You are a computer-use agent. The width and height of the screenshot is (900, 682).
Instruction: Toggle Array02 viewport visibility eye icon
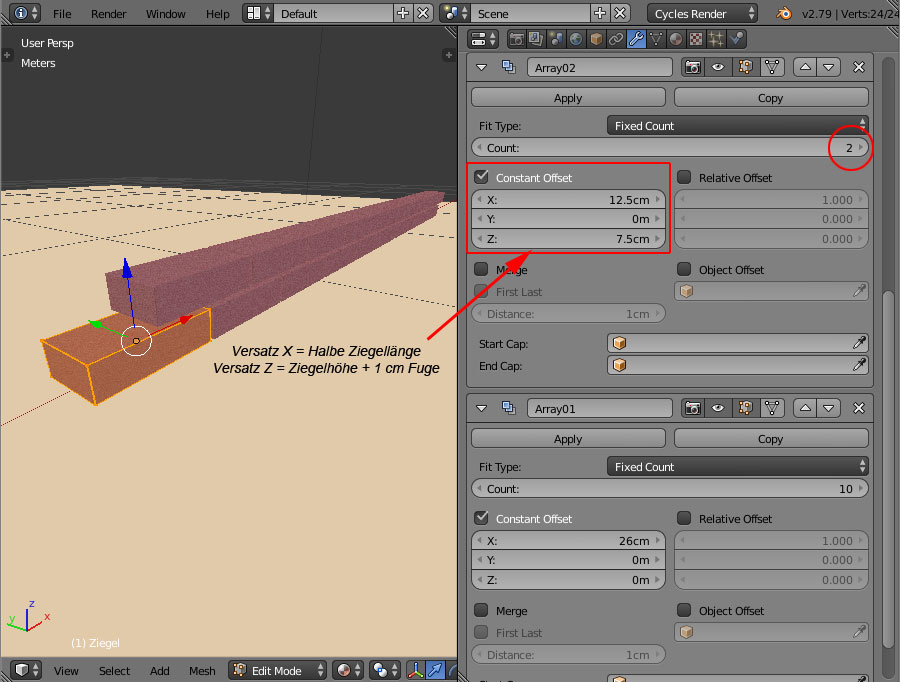[x=718, y=67]
